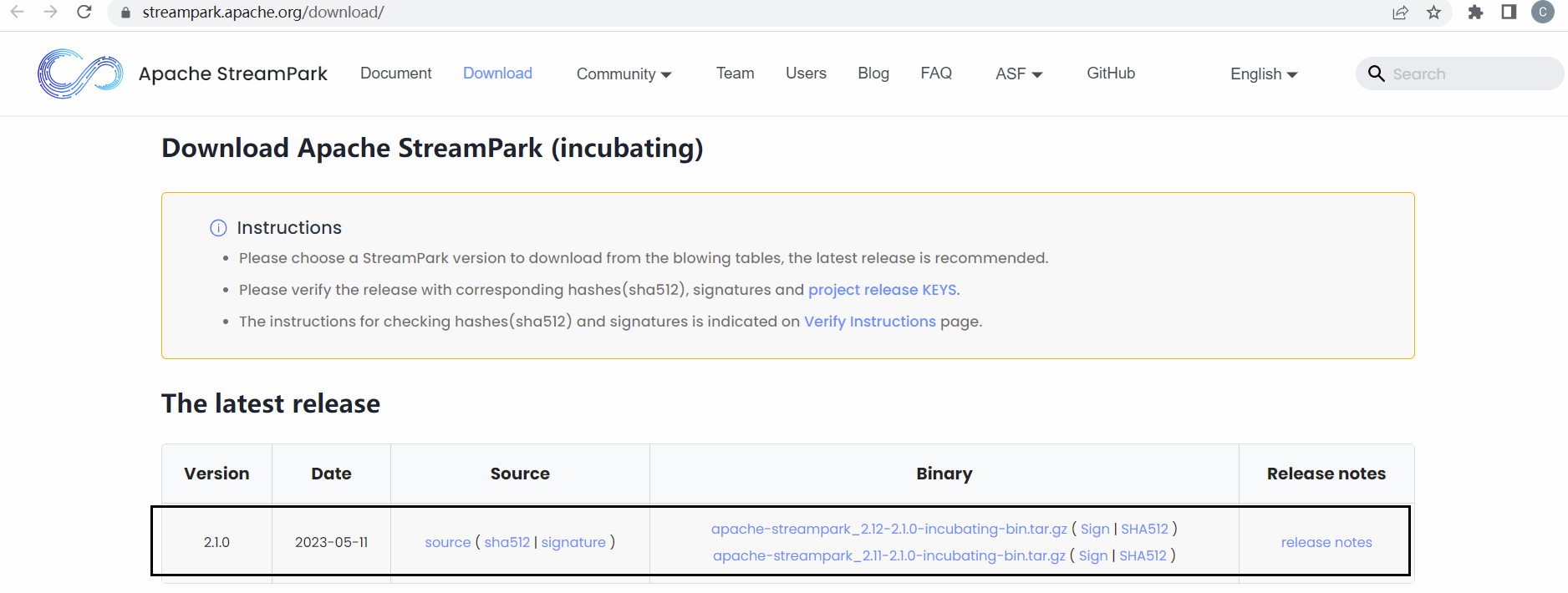Viewport: 1568px width, 593px height.
Task: Open the FAQ page from navbar
Action: coord(935,73)
